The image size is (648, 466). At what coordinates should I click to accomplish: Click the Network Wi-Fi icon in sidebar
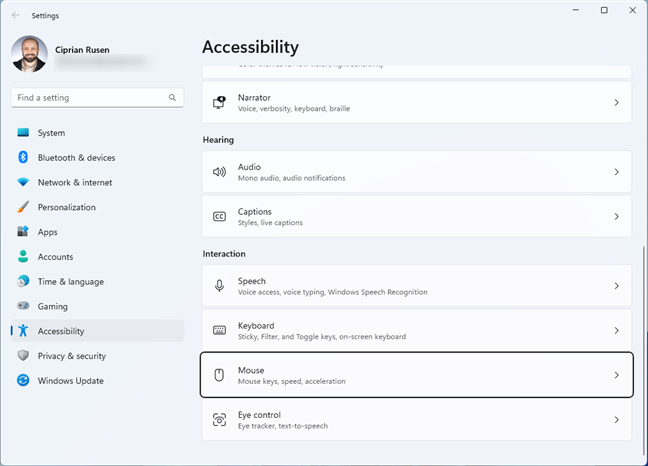click(23, 182)
